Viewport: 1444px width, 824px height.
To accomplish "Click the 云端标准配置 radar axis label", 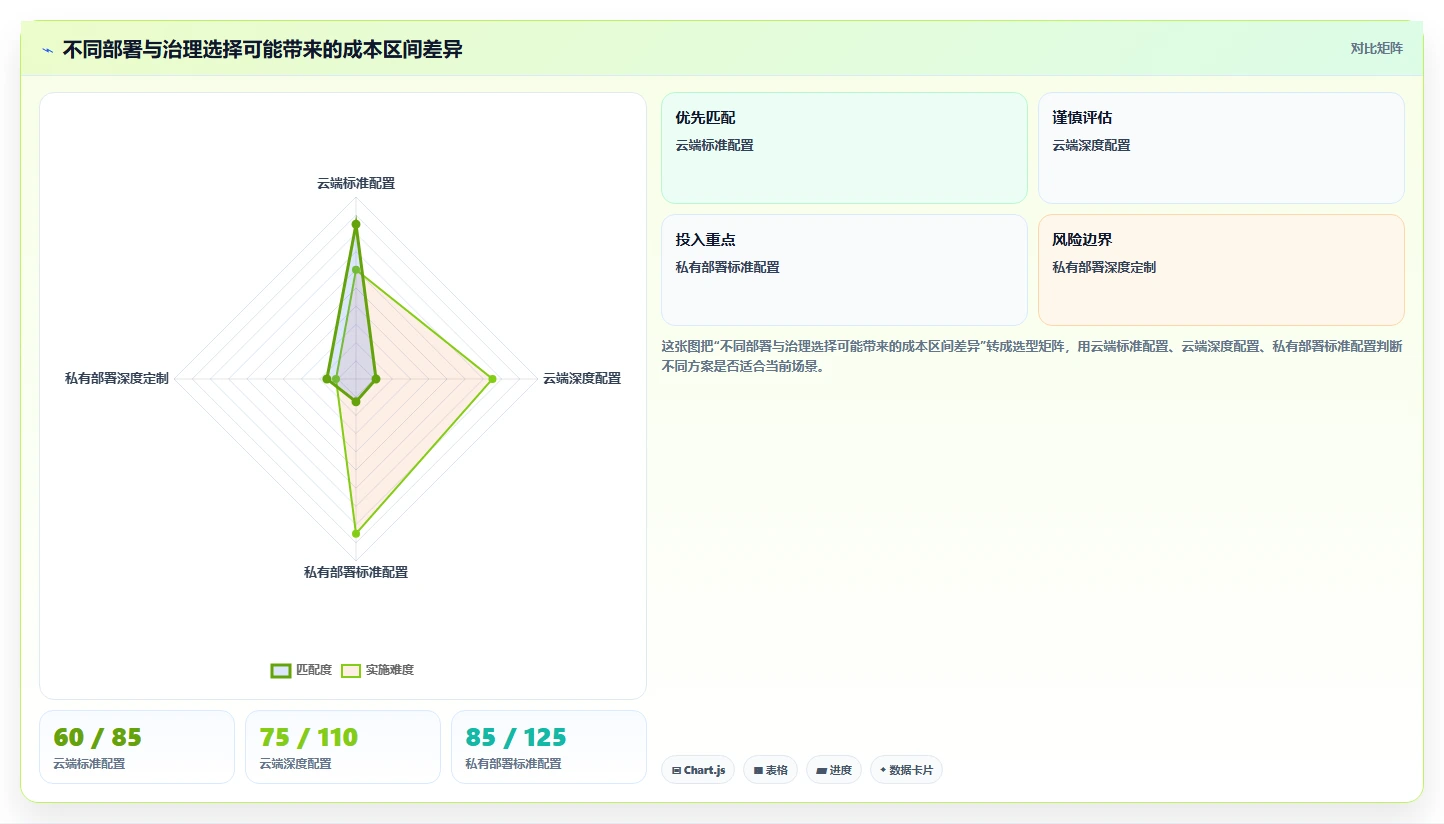I will click(356, 183).
